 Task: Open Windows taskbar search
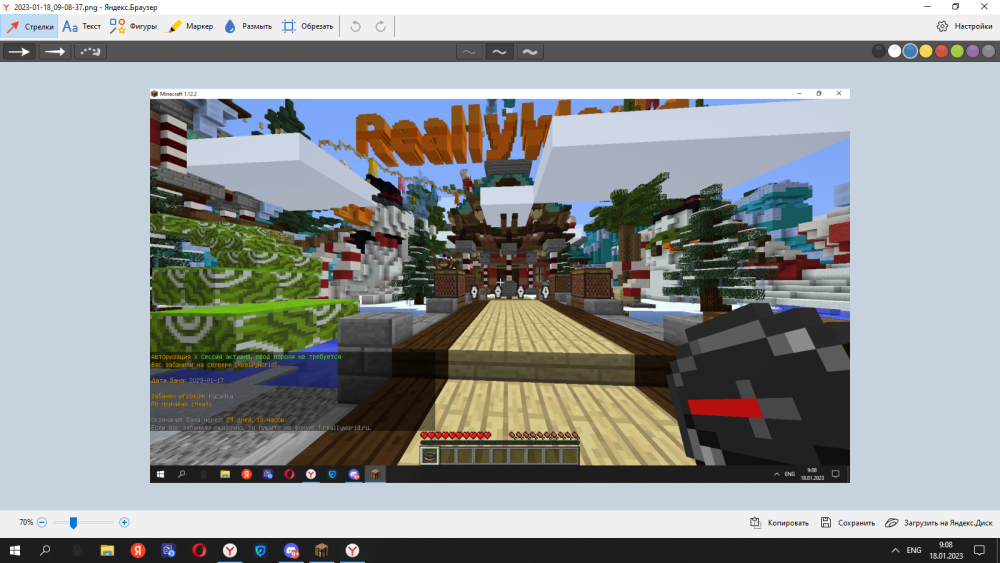point(45,550)
